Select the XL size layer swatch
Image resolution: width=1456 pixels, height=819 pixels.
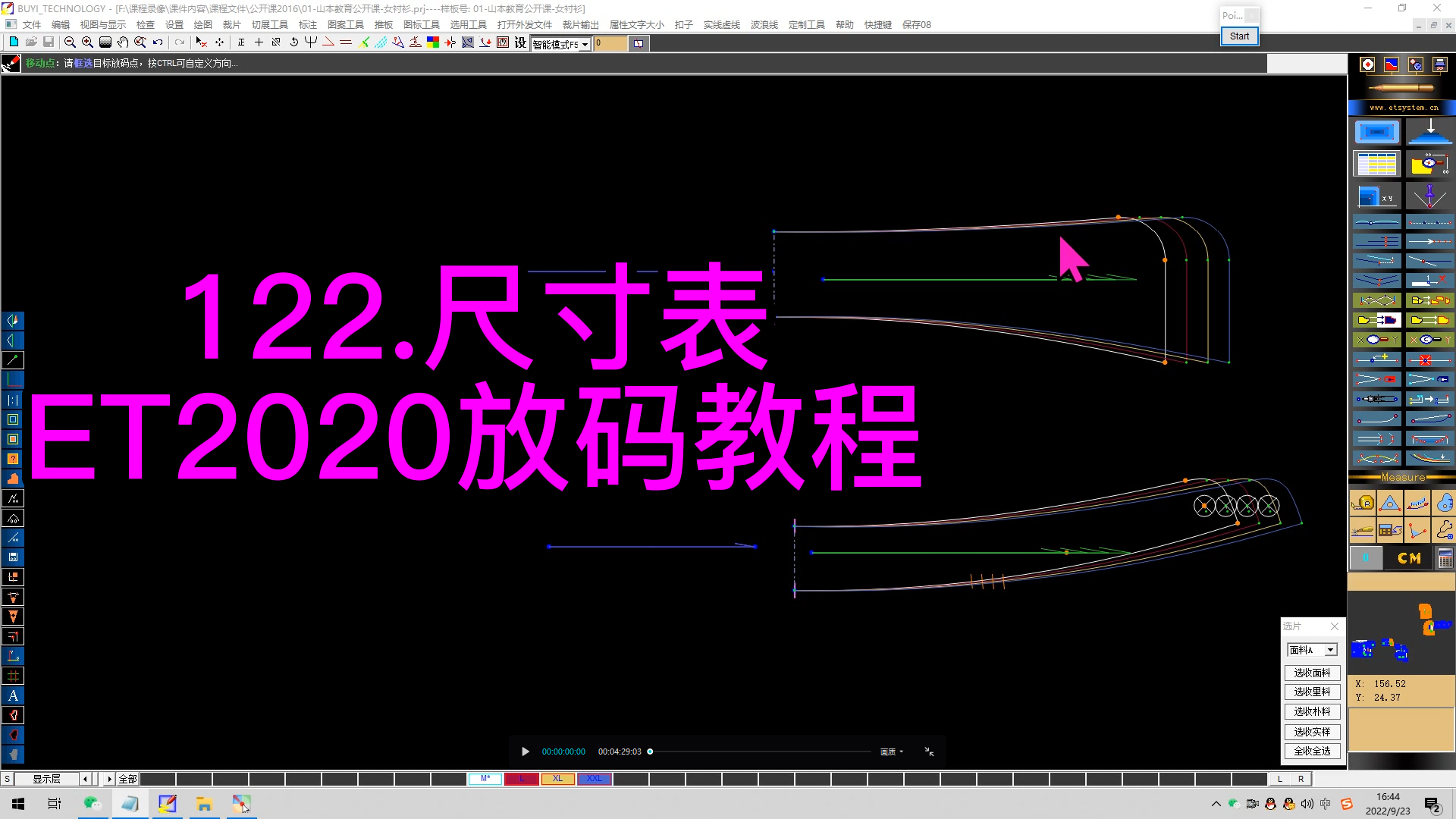click(x=557, y=779)
